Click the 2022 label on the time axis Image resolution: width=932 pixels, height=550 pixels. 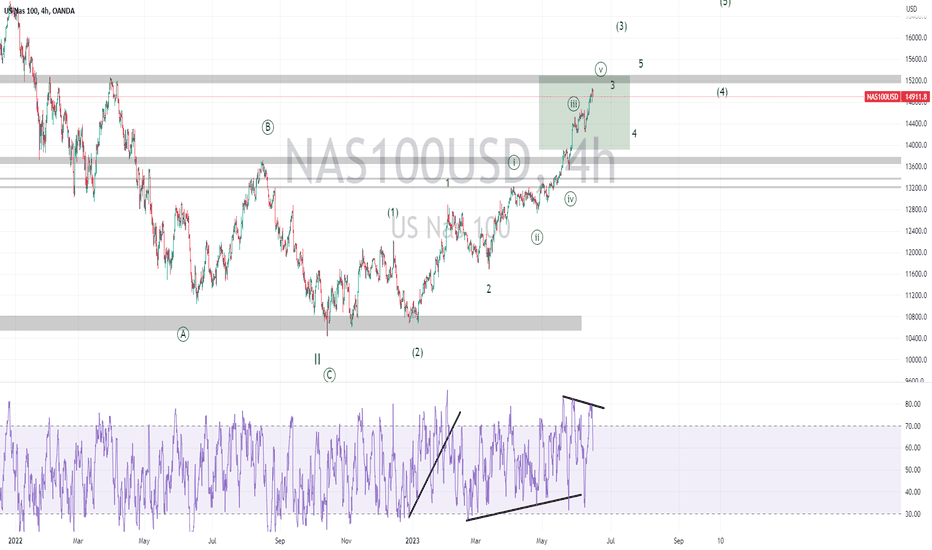tap(15, 541)
